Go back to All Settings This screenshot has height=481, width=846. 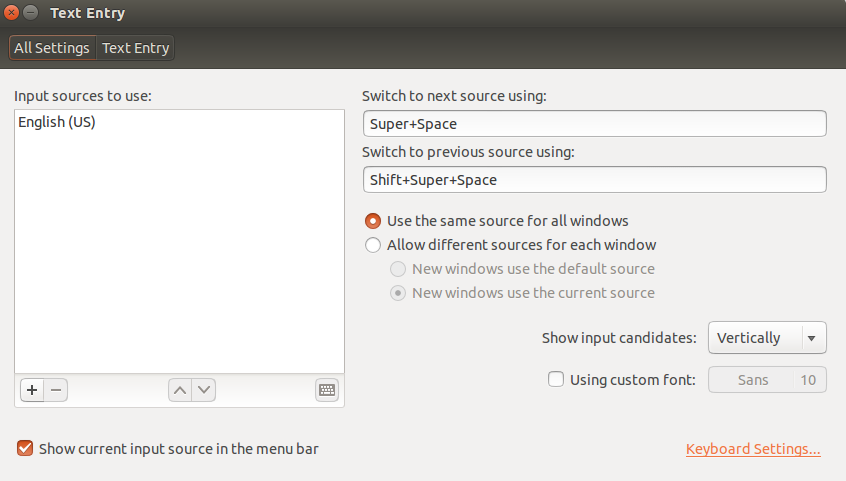coord(52,48)
